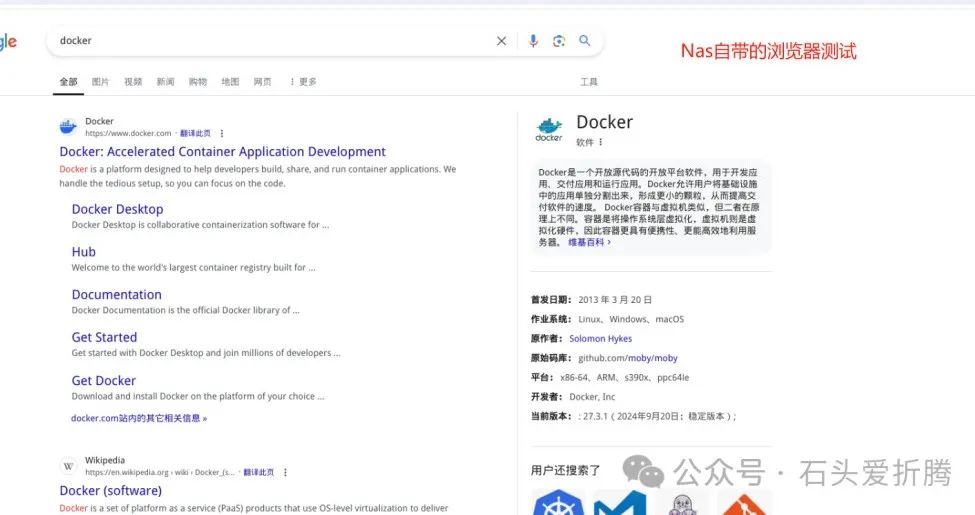
Task: Open the three-dot menu beside docker.com result
Action: 222,133
